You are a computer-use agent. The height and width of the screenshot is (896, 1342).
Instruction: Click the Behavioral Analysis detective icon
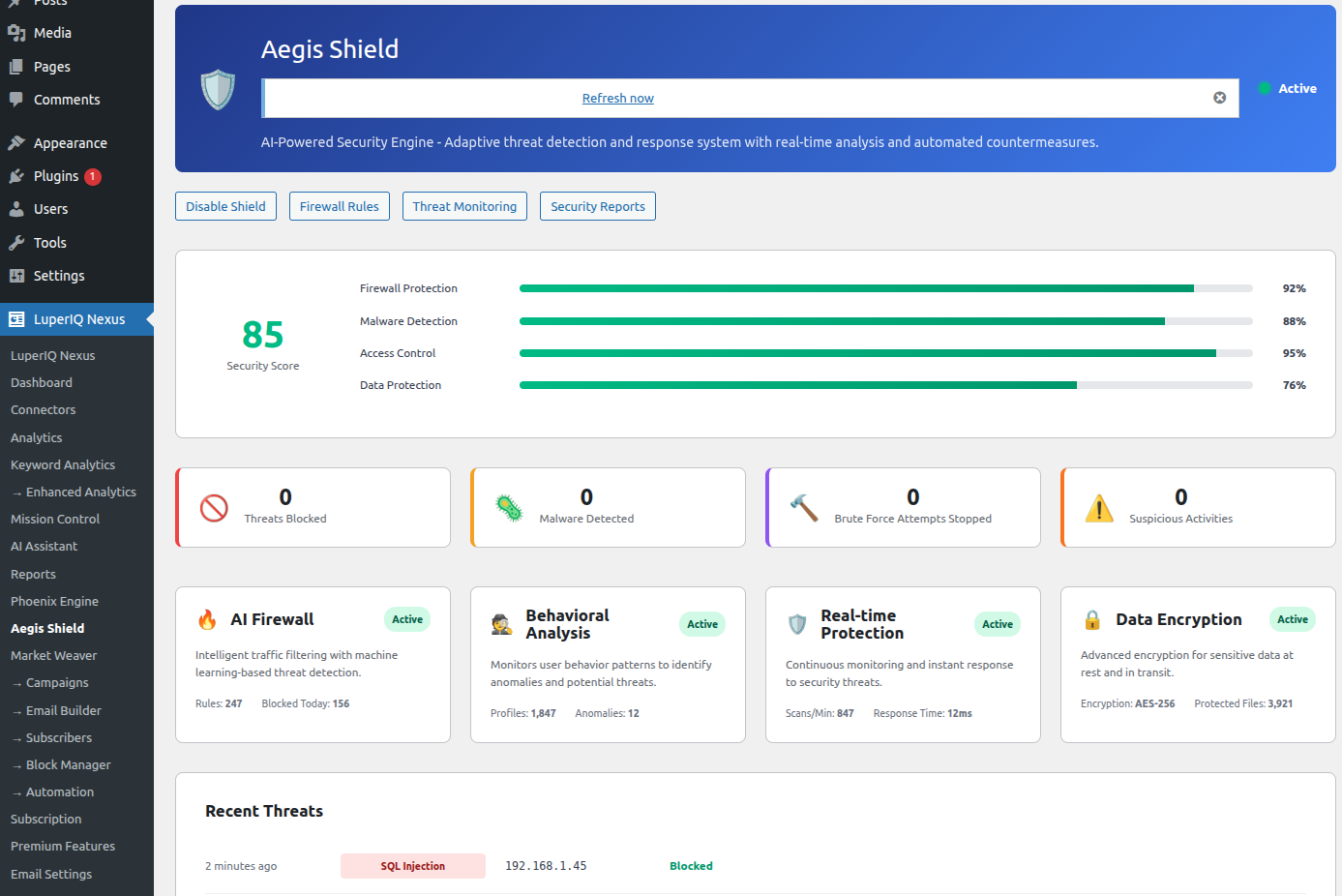tap(502, 624)
